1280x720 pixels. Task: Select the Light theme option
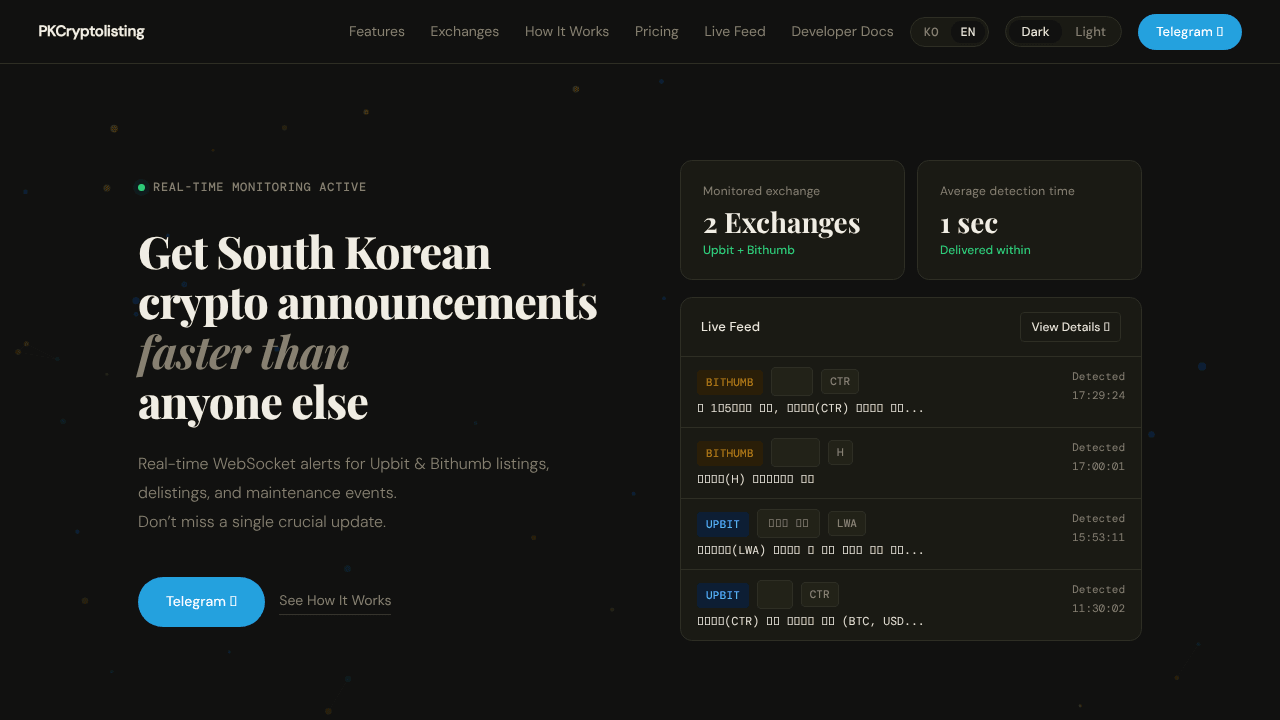pos(1090,32)
